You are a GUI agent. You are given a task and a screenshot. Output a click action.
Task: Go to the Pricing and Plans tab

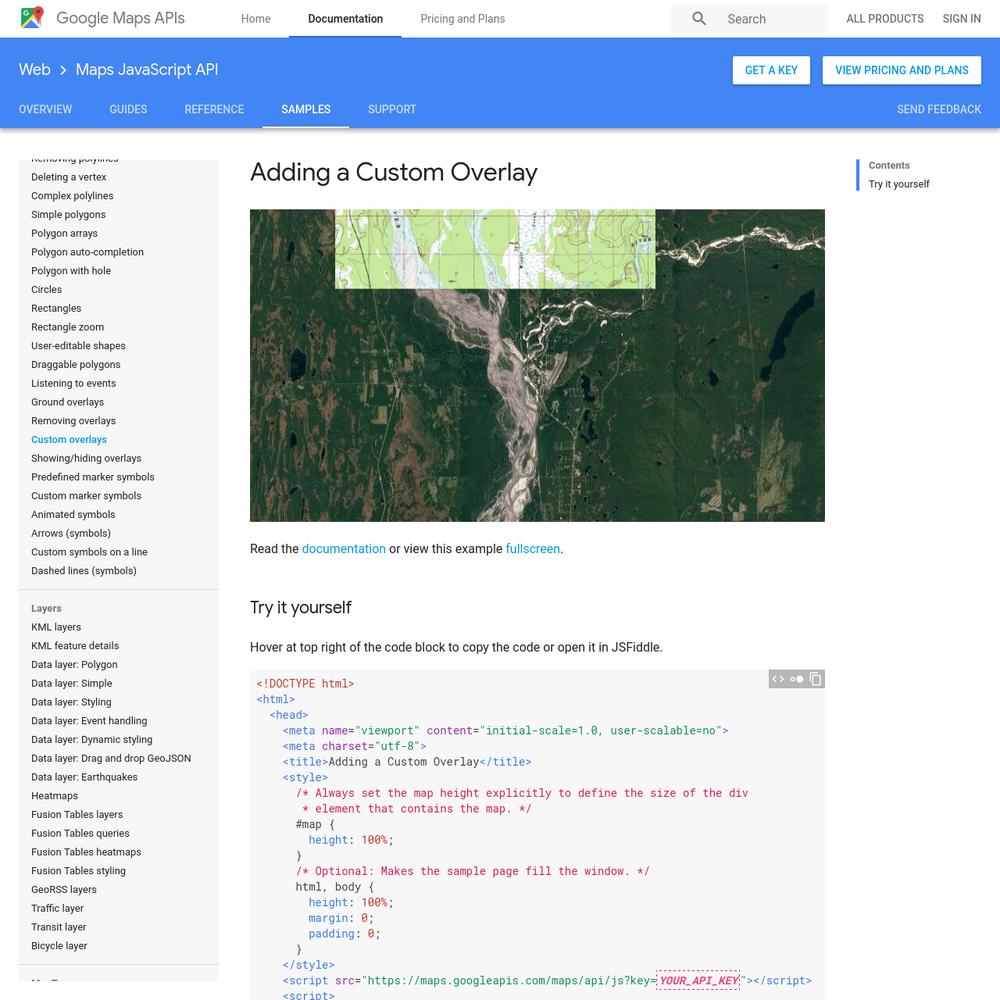click(462, 18)
